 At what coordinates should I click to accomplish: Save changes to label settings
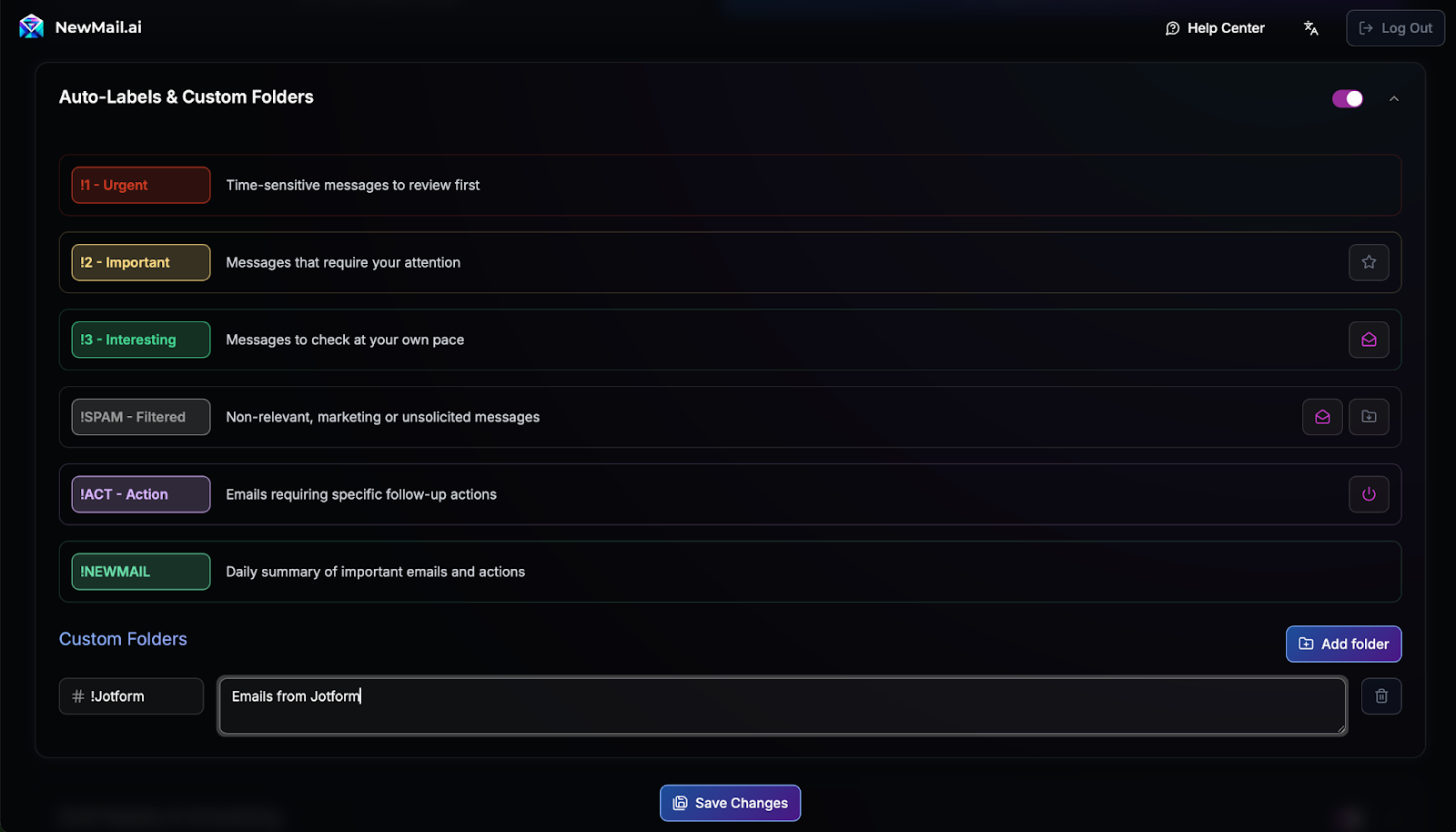pos(730,803)
